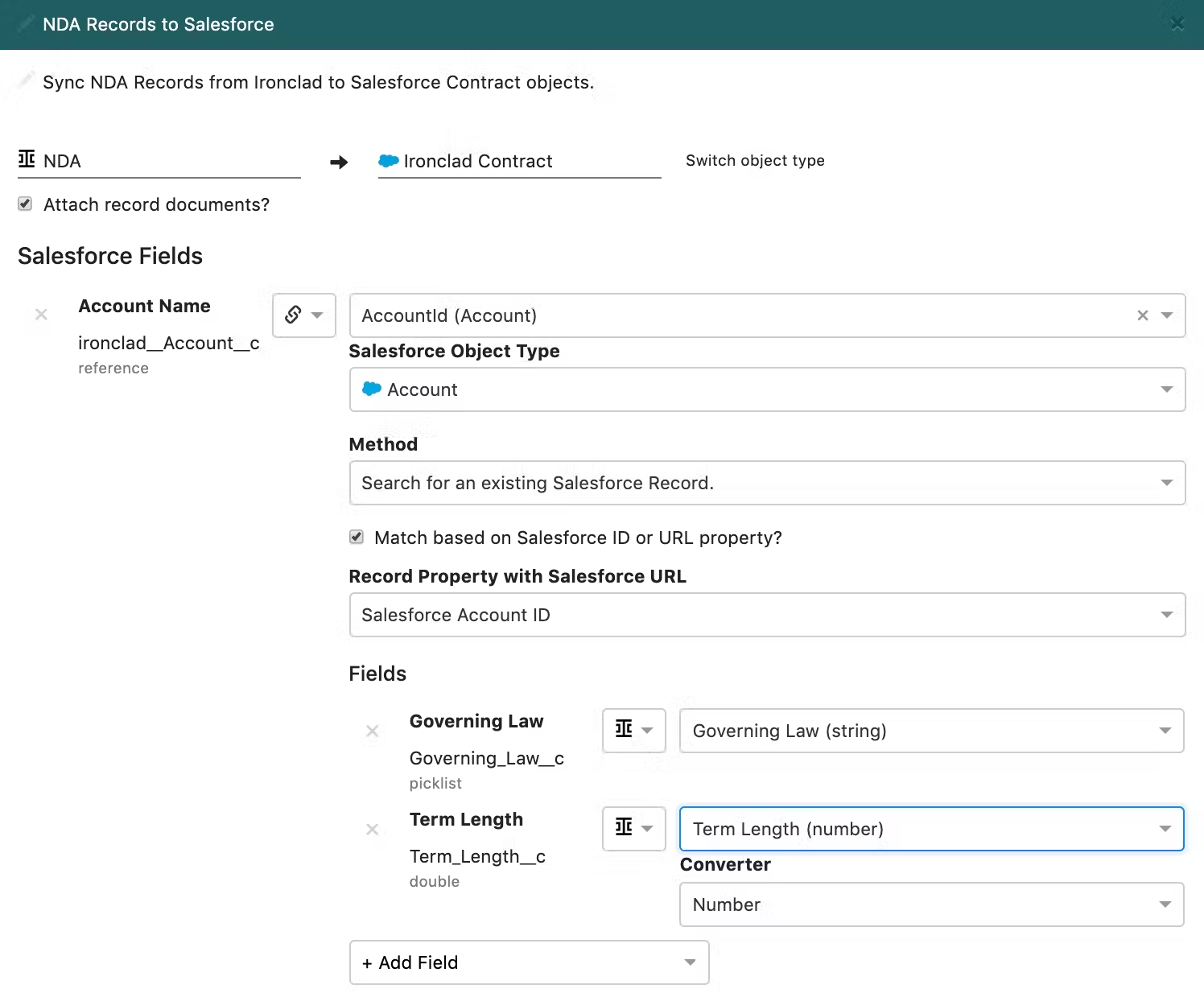Open Term Length (number) dropdown
1204x993 pixels.
(x=932, y=829)
